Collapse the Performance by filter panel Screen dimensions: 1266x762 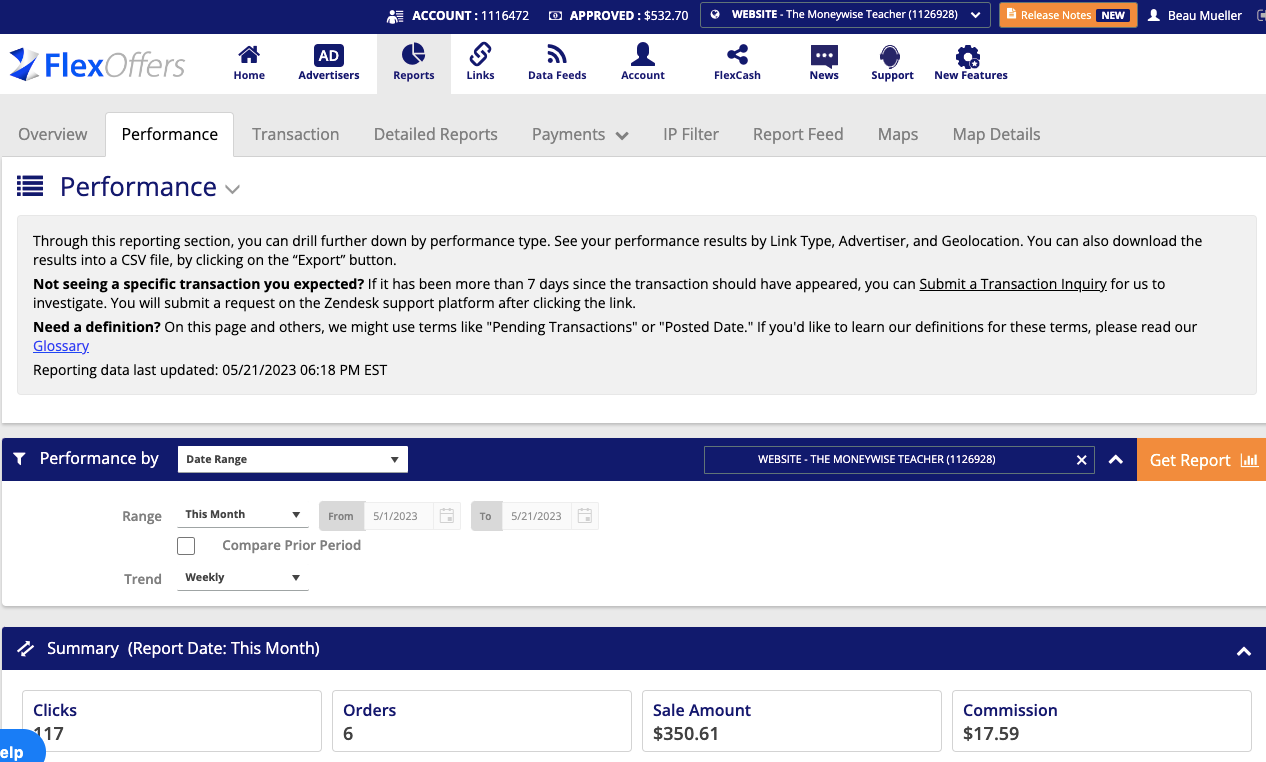pyautogui.click(x=1116, y=460)
